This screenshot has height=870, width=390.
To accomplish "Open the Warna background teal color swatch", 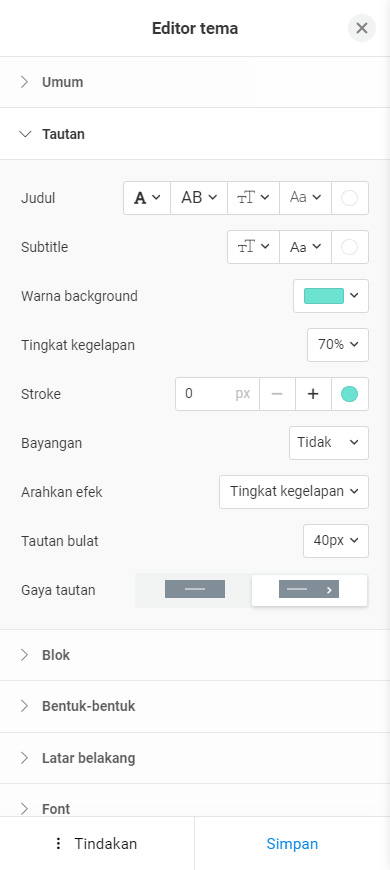I will 331,296.
